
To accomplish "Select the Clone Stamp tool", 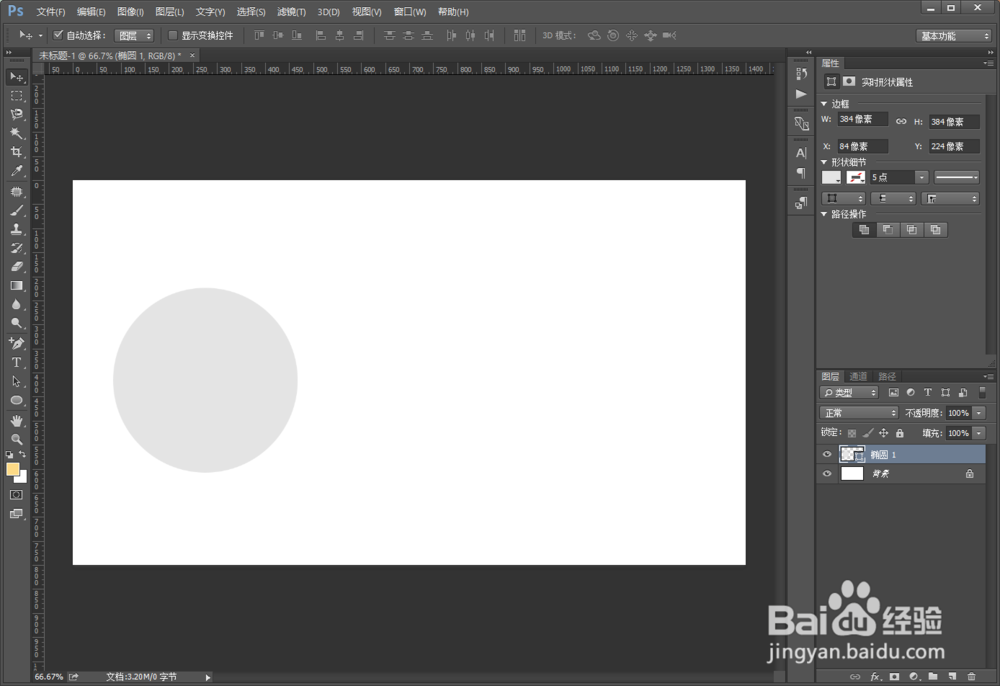I will point(17,229).
